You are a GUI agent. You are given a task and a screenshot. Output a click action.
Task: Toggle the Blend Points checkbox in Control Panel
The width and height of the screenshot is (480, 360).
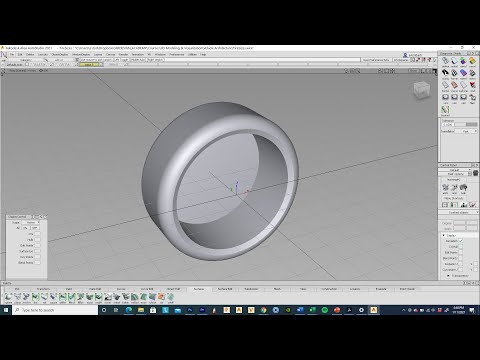tap(461, 258)
